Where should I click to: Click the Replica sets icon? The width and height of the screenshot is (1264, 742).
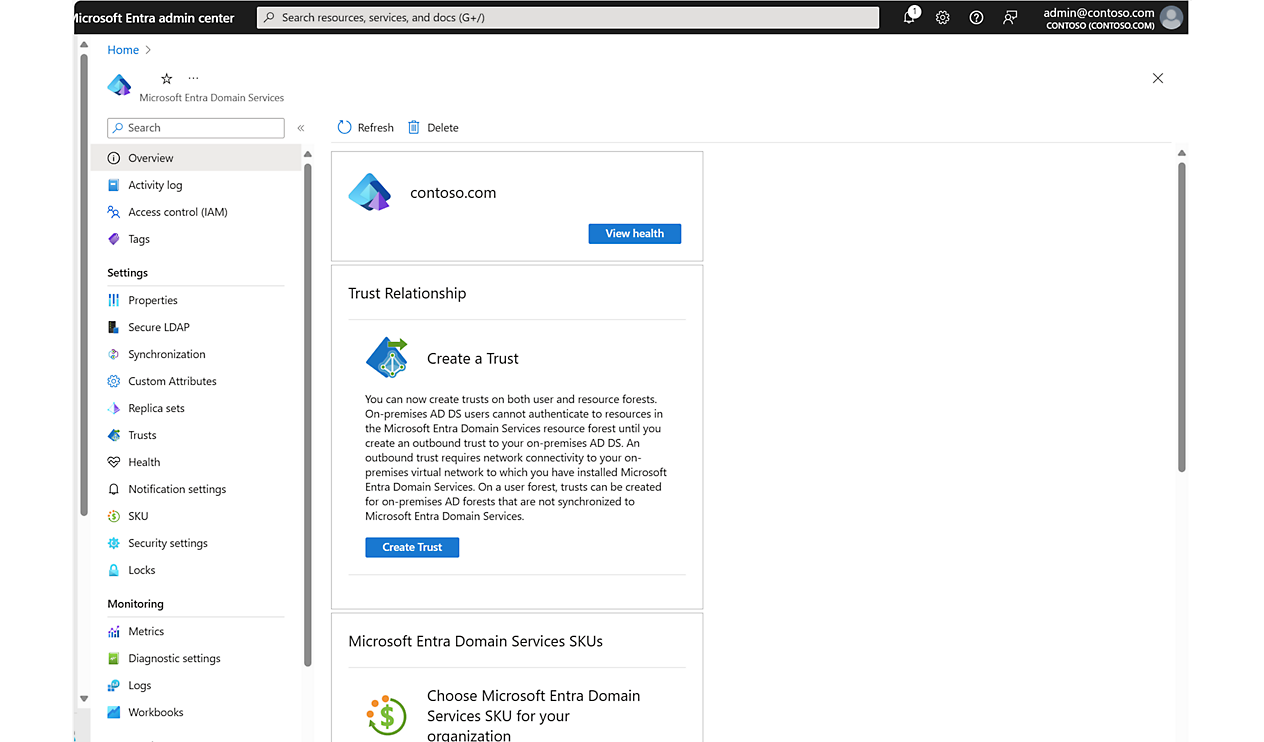pyautogui.click(x=114, y=408)
